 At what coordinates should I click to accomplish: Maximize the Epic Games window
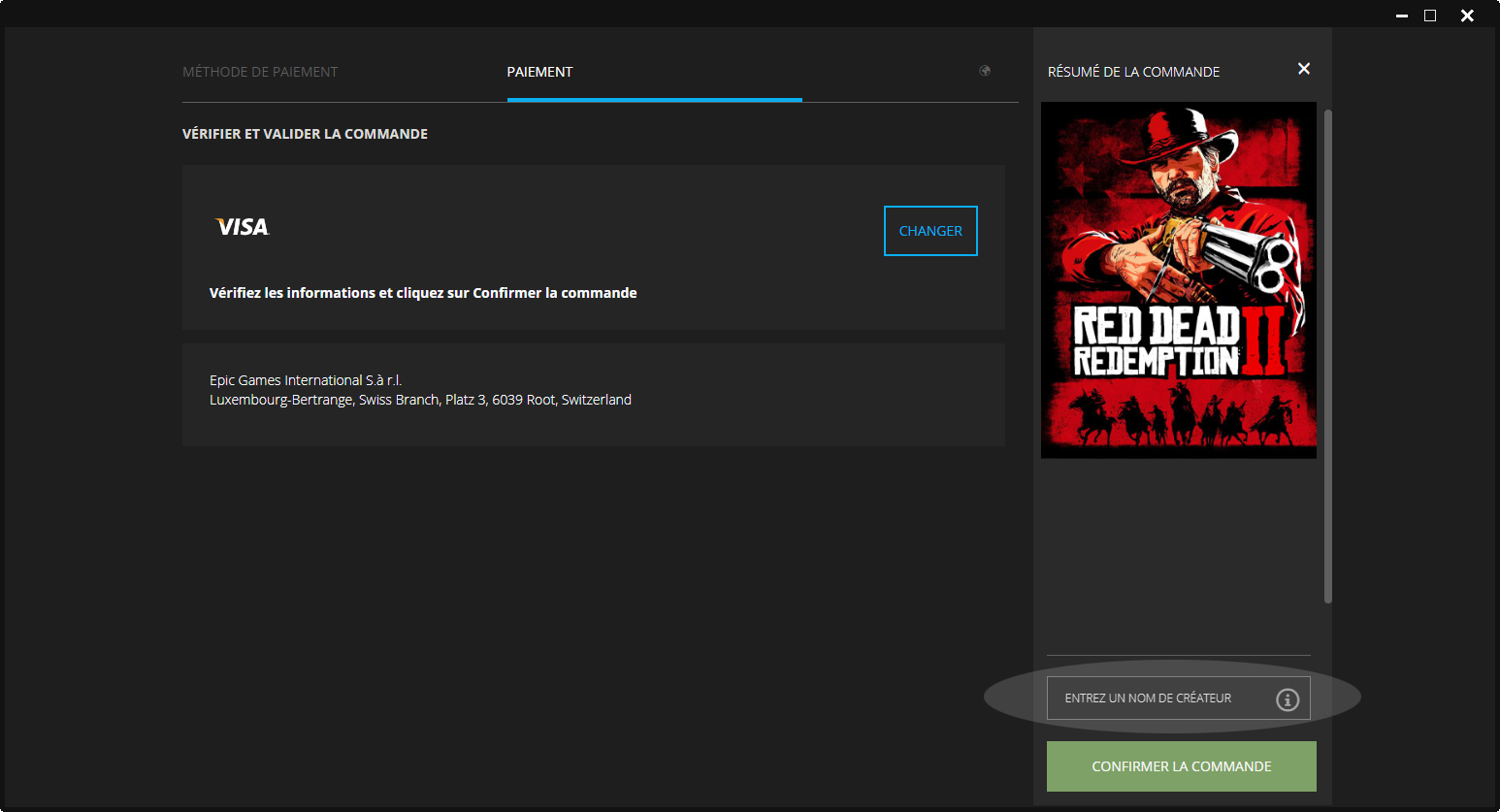(x=1432, y=16)
